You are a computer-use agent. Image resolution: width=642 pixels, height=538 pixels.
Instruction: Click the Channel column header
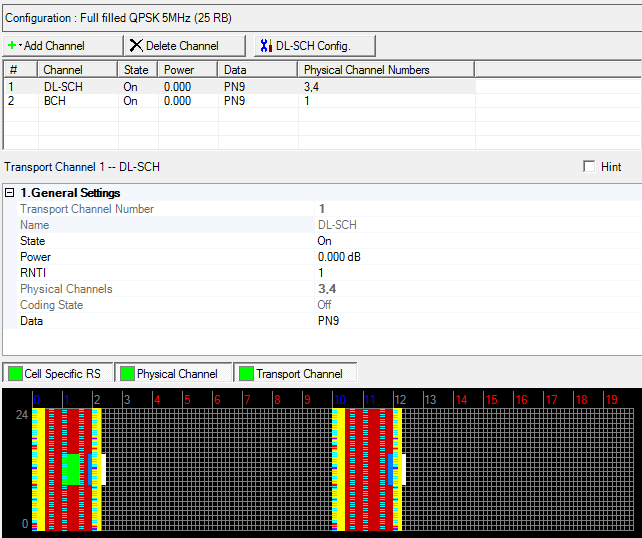click(x=62, y=70)
